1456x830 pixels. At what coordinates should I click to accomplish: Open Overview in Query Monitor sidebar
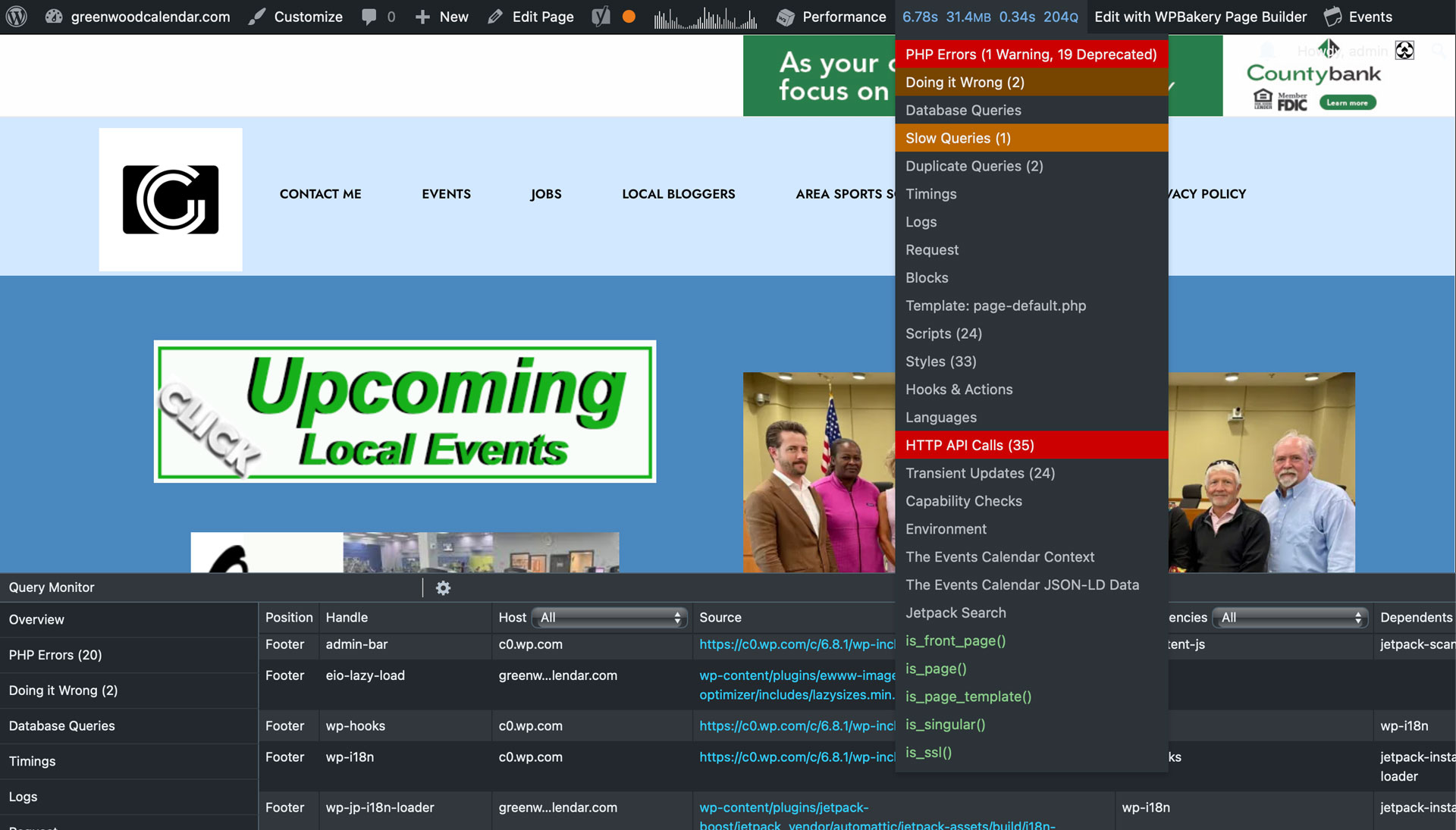pos(129,619)
